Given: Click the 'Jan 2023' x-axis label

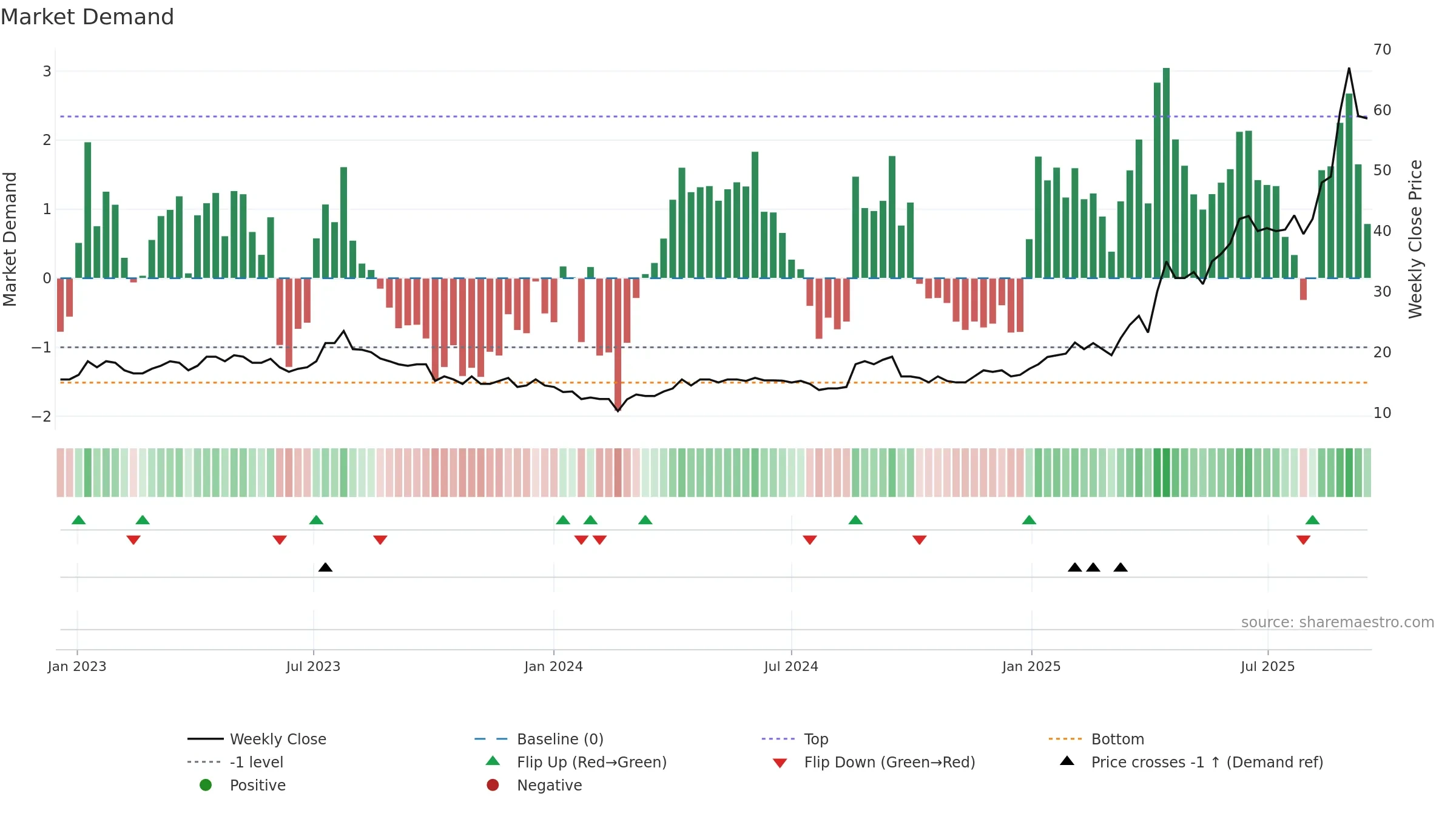Looking at the screenshot, I should [77, 666].
